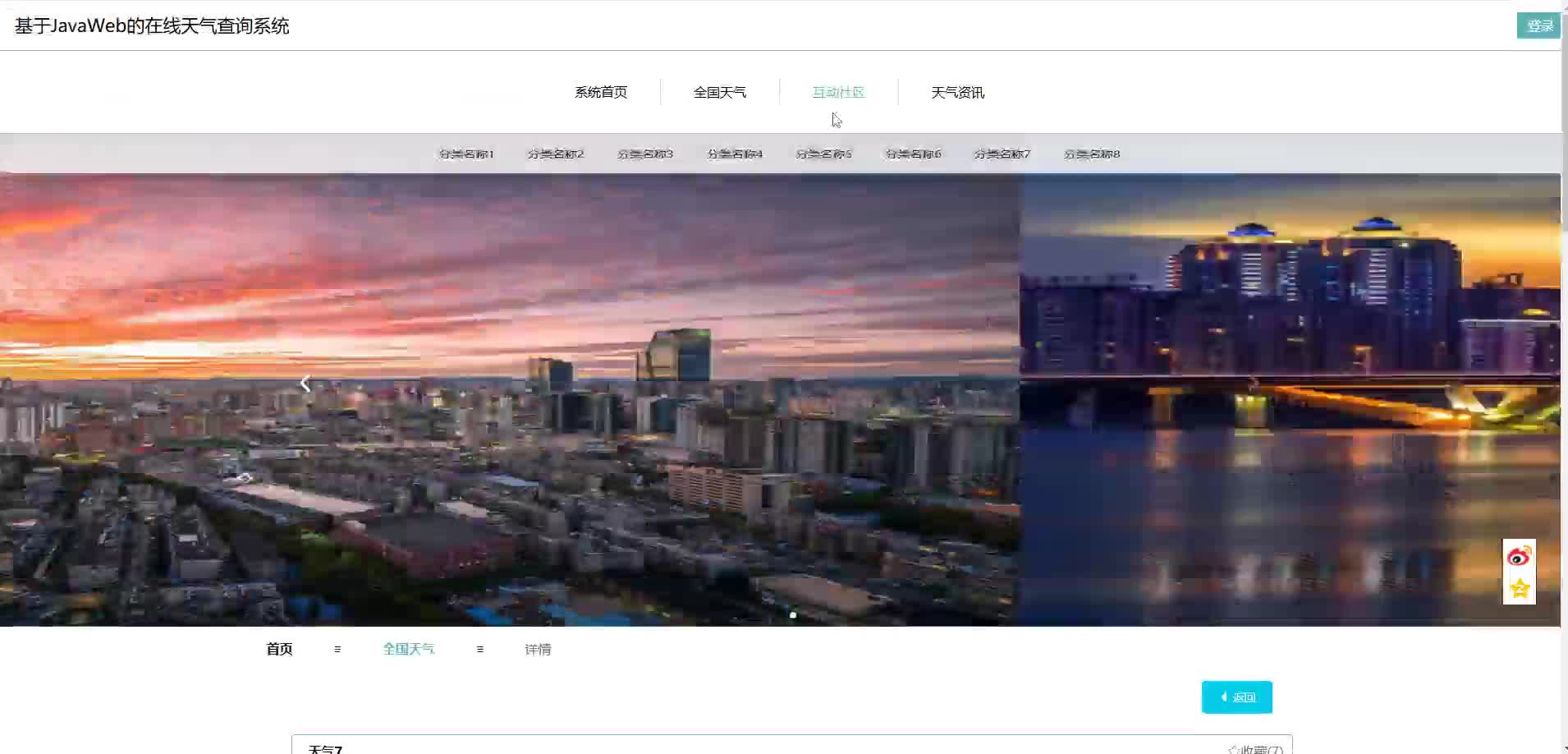The height and width of the screenshot is (754, 1568).
Task: Choose the 分类名称7 category
Action: pyautogui.click(x=1002, y=154)
